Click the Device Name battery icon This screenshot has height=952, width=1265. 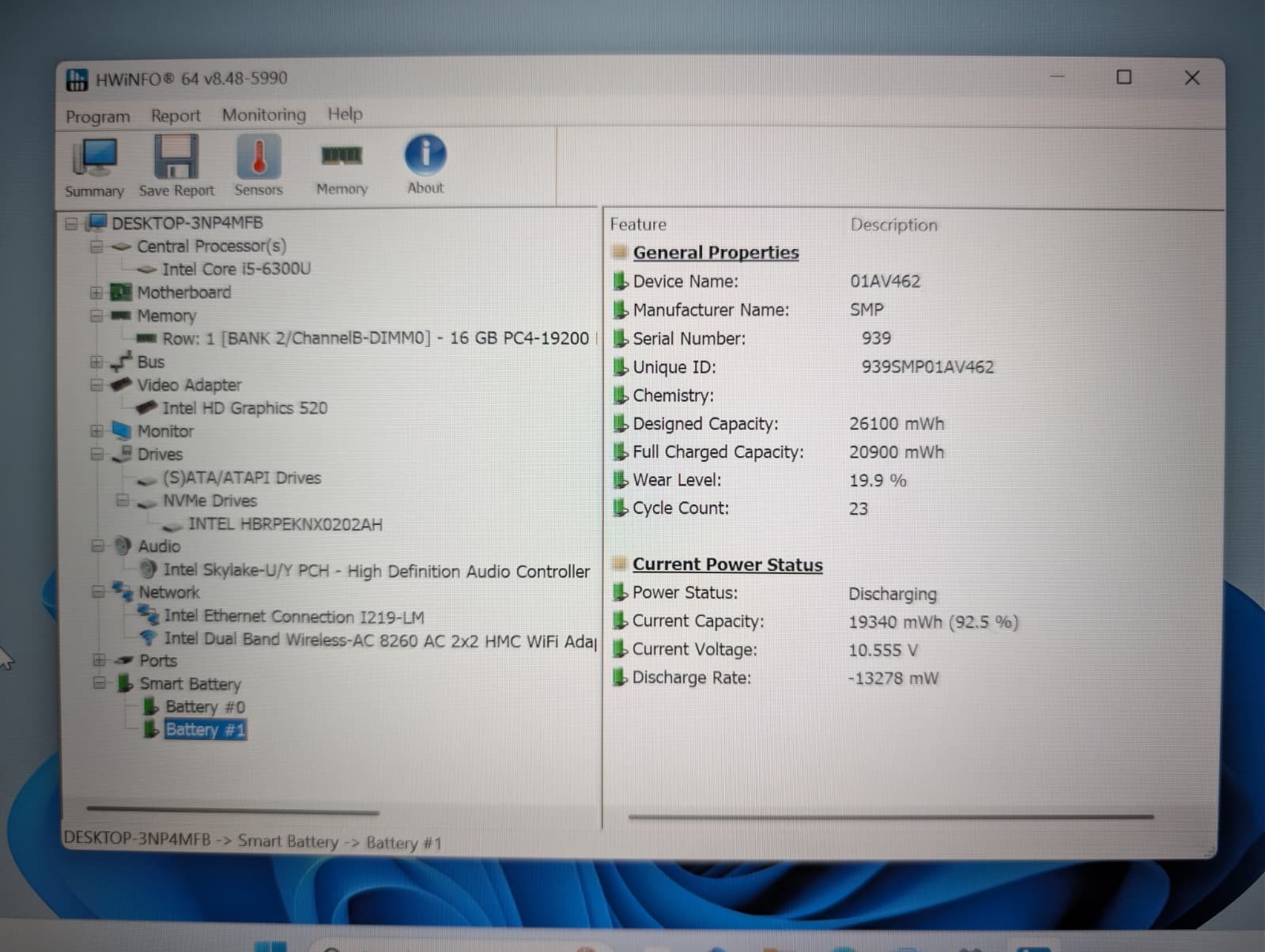(621, 281)
